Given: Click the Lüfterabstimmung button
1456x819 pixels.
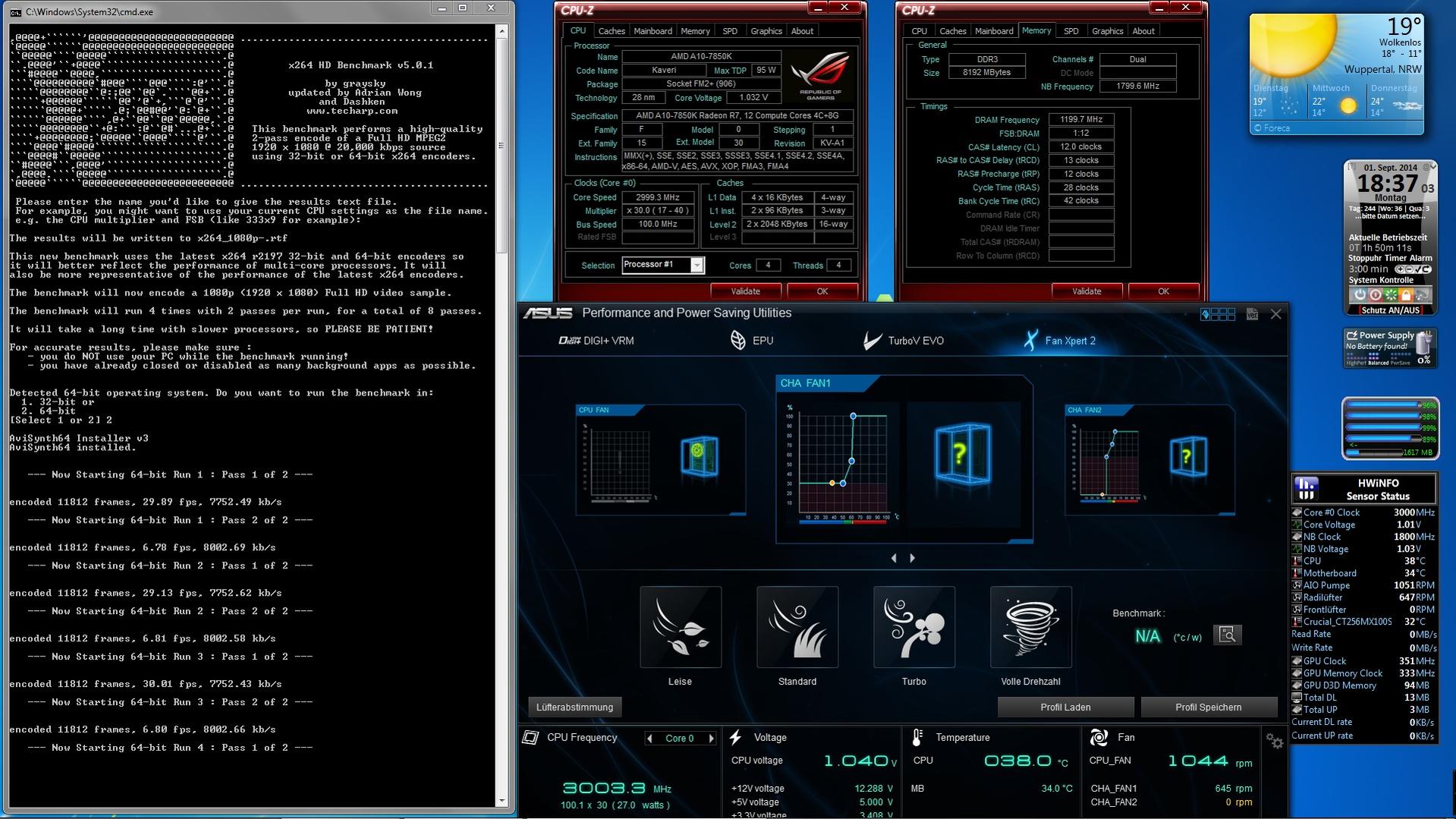Looking at the screenshot, I should (x=574, y=707).
